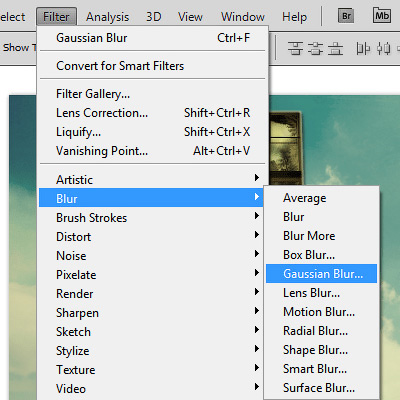Select Motion Blur filter
Viewport: 400px width, 400px height.
pos(321,312)
